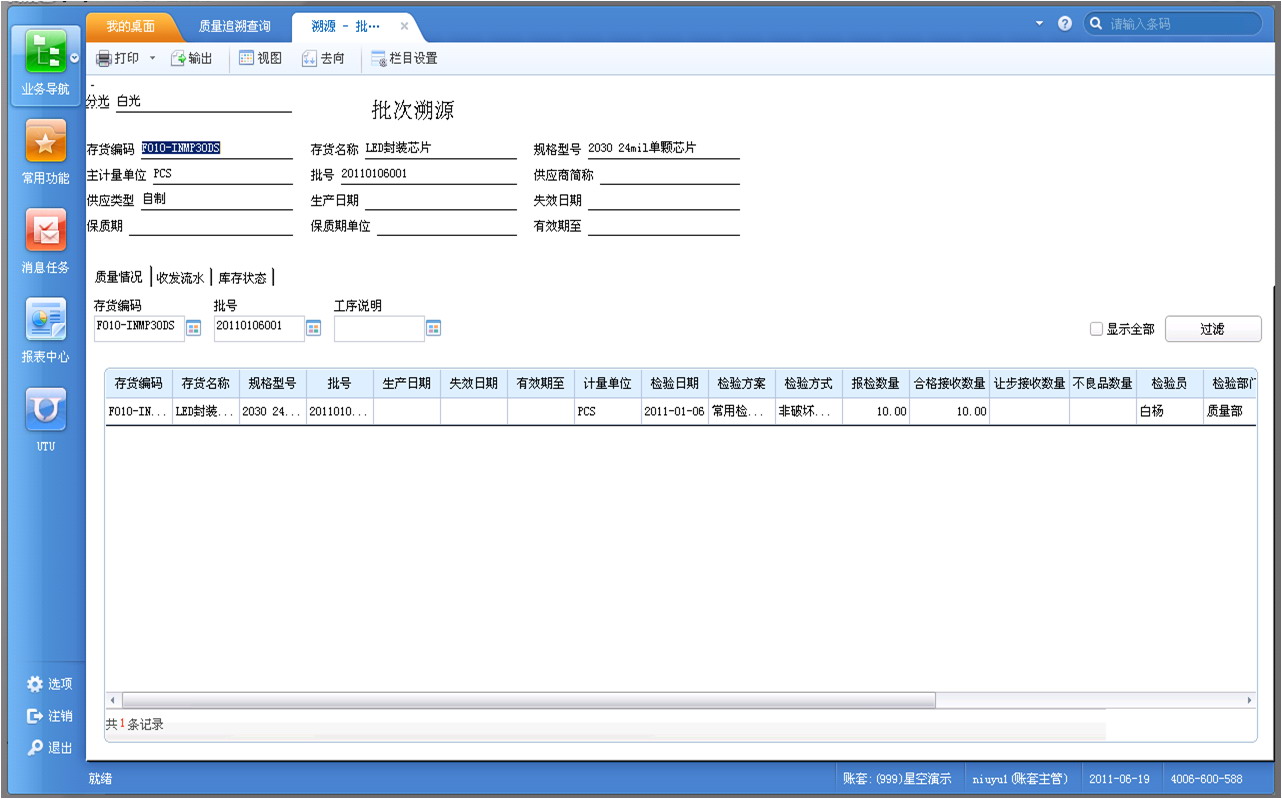
Task: Open 常用功能 star icon in sidebar
Action: pyautogui.click(x=45, y=142)
